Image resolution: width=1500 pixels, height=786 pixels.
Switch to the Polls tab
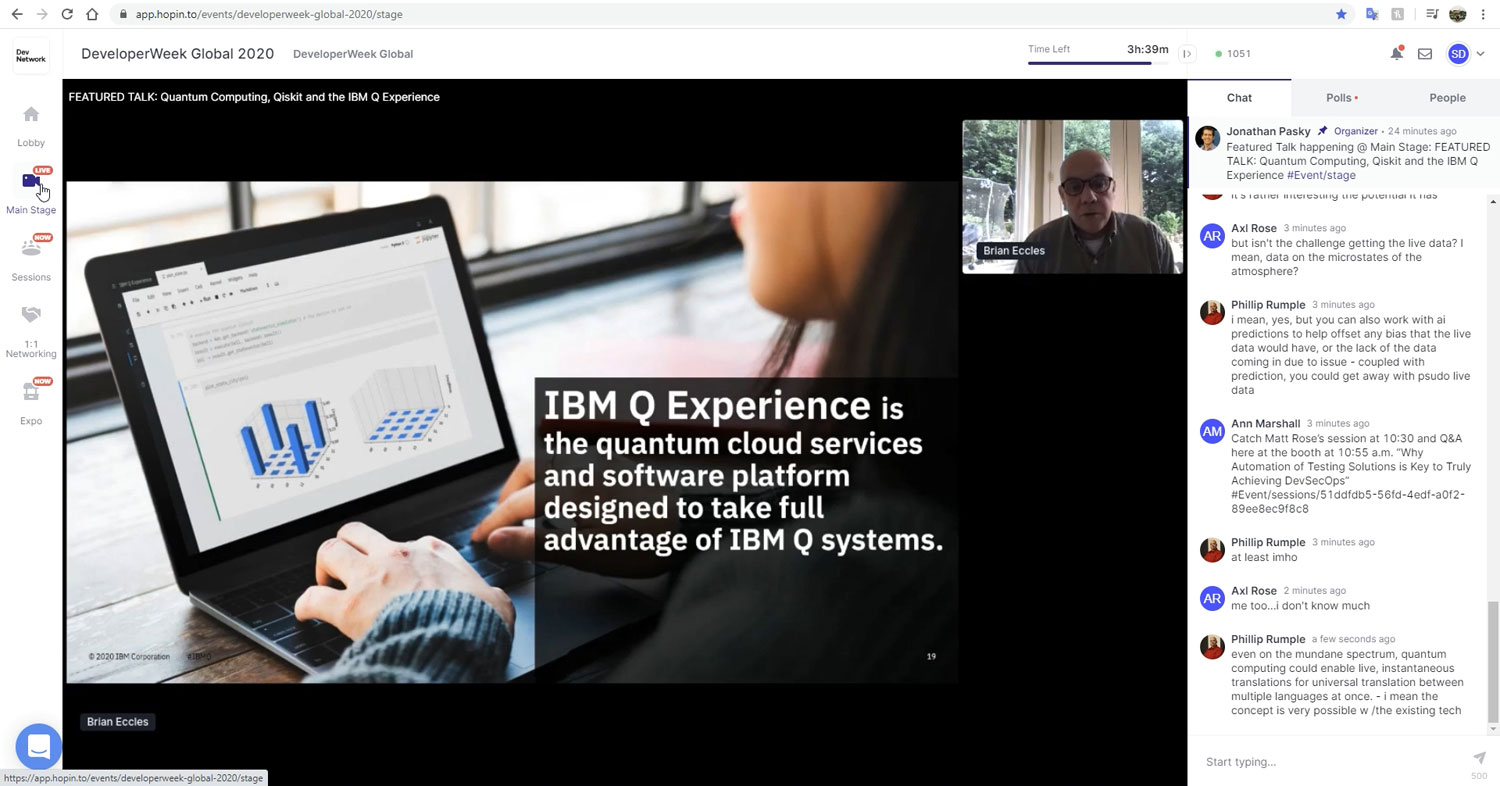tap(1341, 97)
